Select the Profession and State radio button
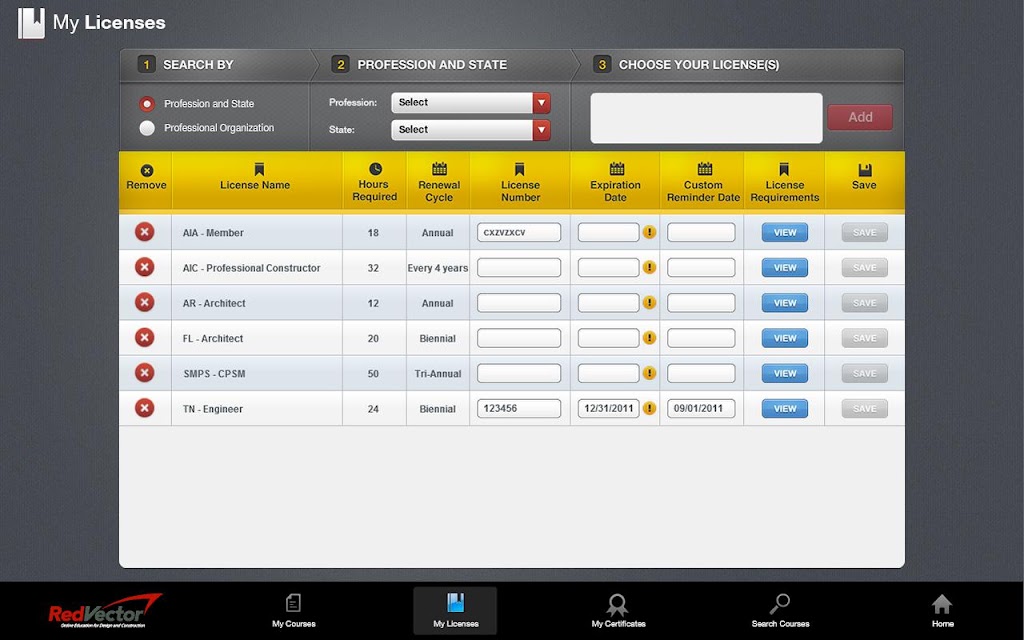Image resolution: width=1024 pixels, height=640 pixels. click(147, 104)
